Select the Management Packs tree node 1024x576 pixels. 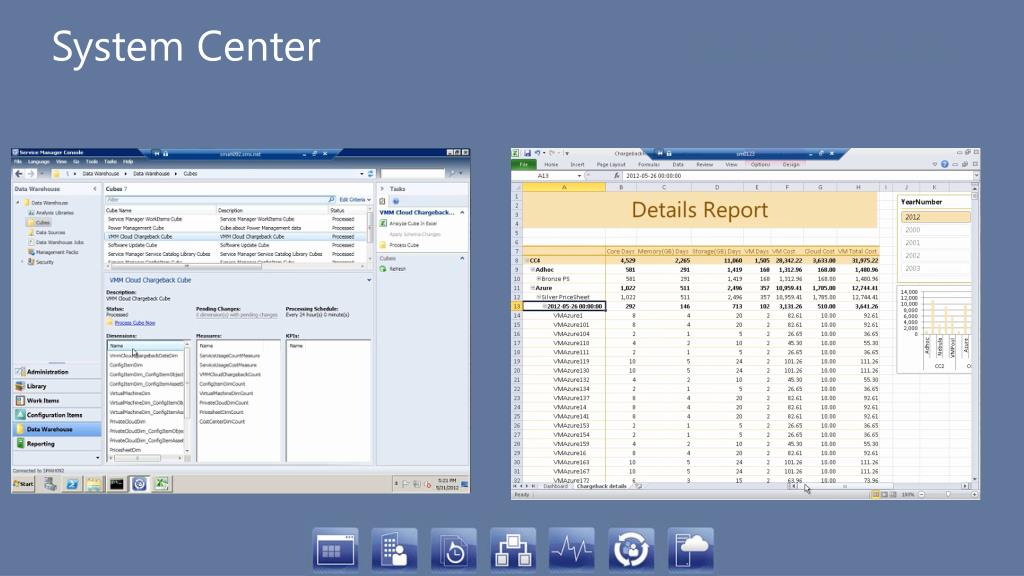[x=57, y=252]
